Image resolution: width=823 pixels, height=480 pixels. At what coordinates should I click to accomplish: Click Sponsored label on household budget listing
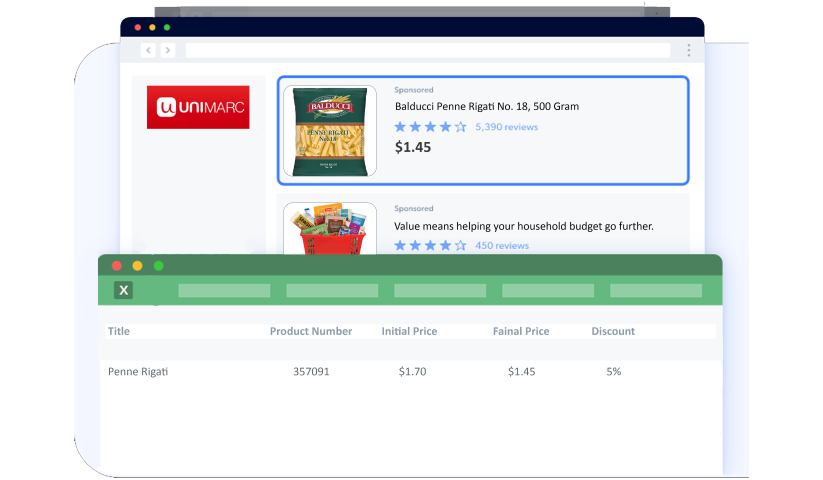(414, 208)
